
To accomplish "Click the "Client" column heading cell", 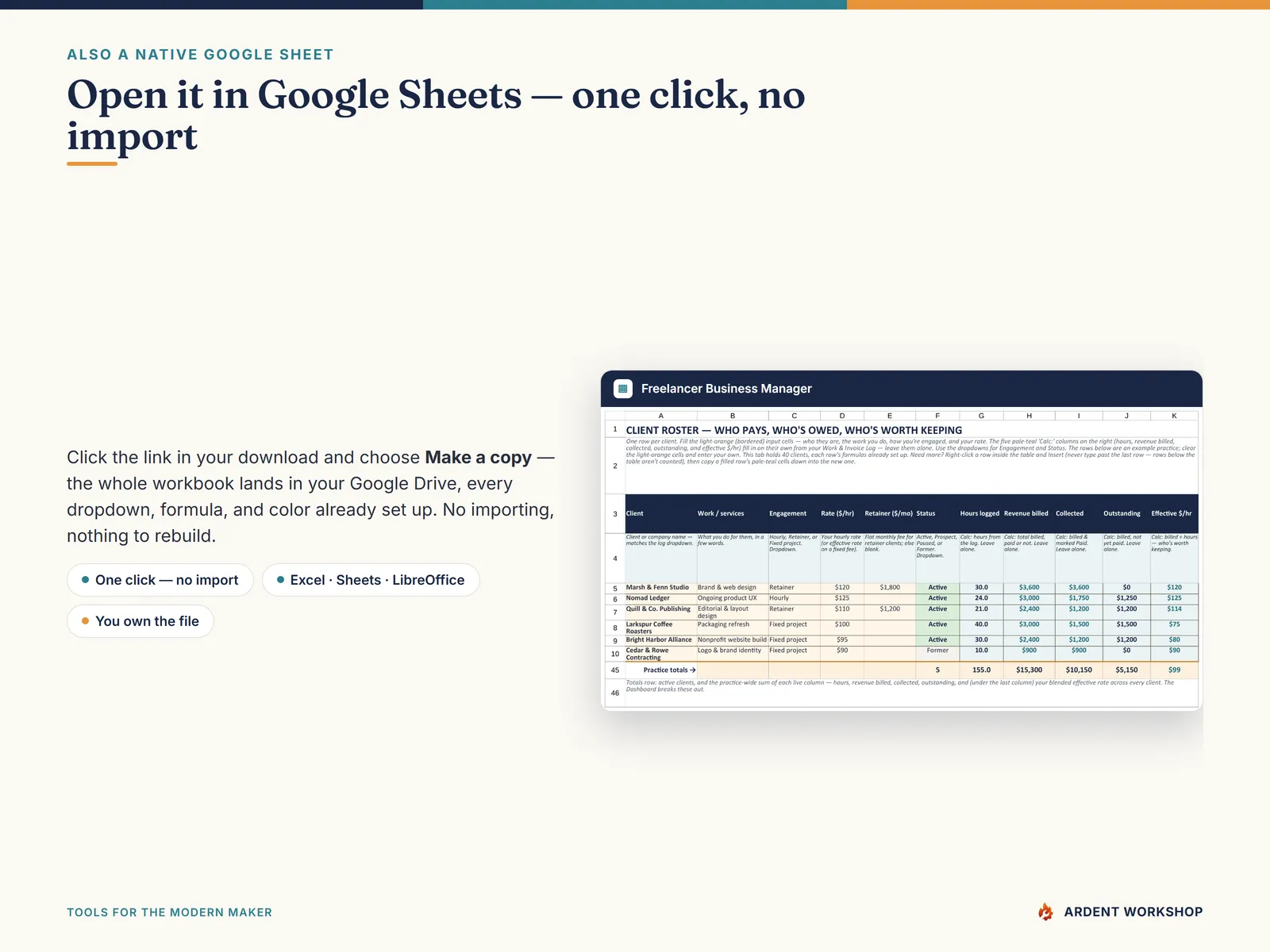I will coord(661,513).
